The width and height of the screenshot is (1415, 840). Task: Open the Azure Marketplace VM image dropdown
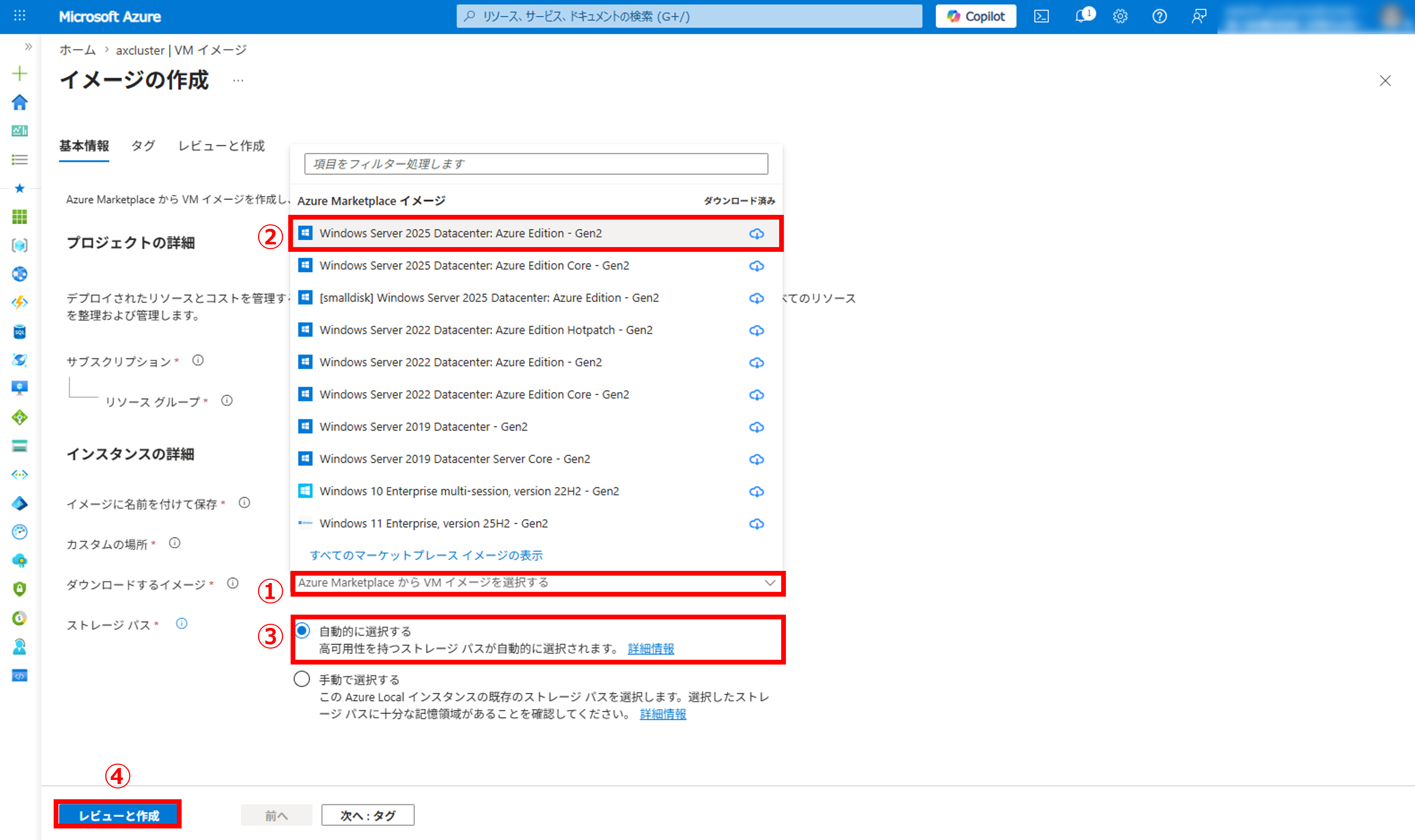(537, 583)
